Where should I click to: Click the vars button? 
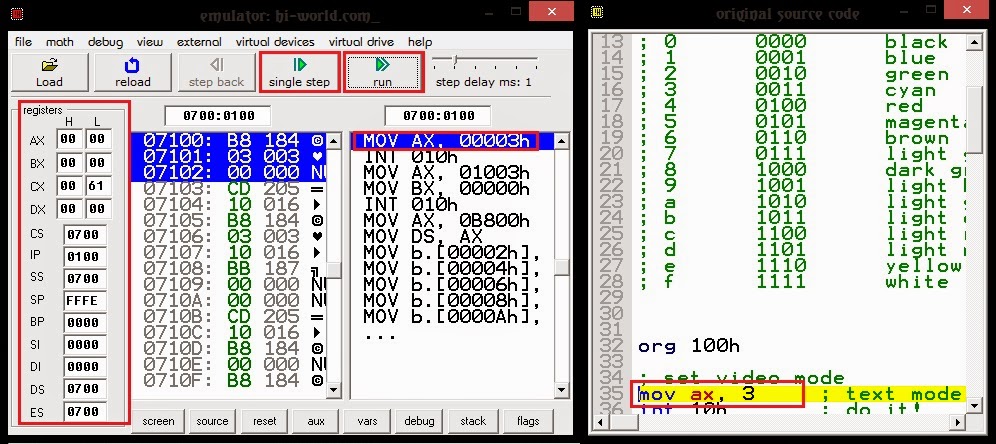tap(368, 420)
